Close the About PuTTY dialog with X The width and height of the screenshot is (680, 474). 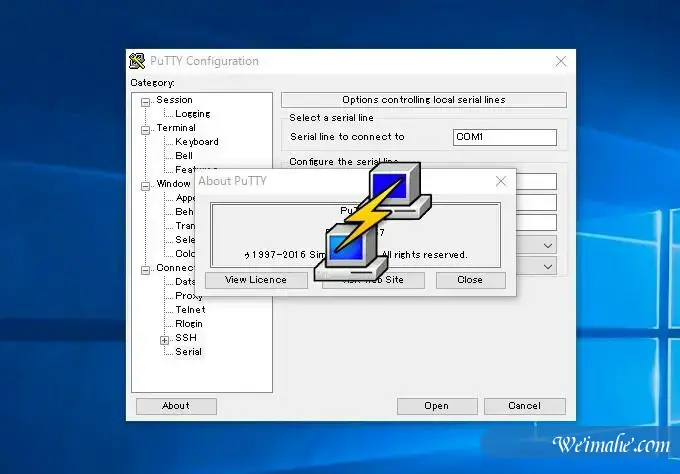501,181
